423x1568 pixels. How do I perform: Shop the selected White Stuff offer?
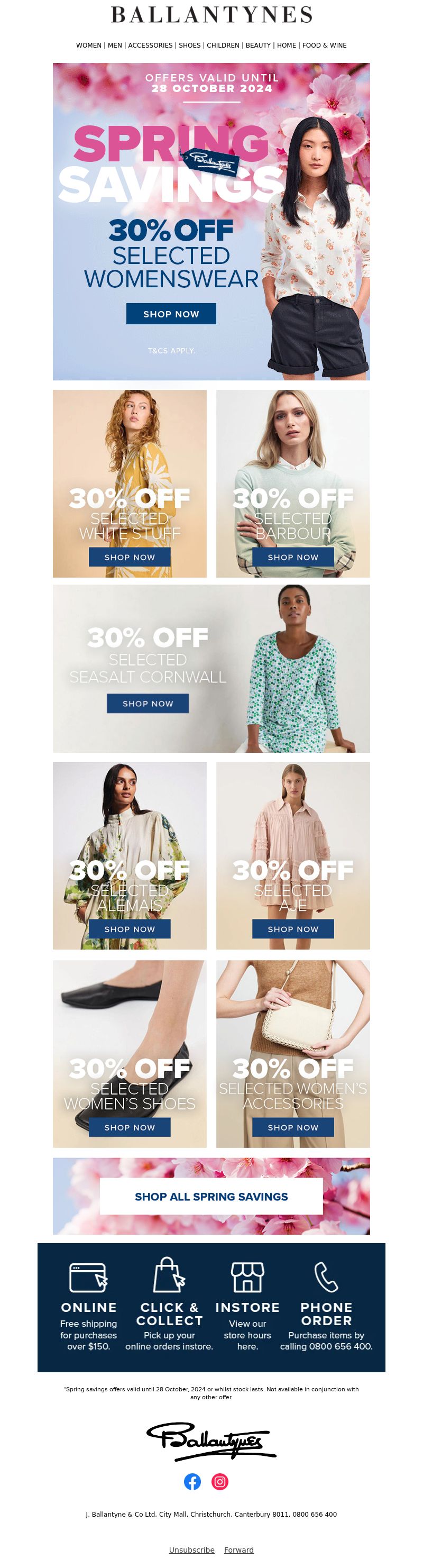[130, 557]
